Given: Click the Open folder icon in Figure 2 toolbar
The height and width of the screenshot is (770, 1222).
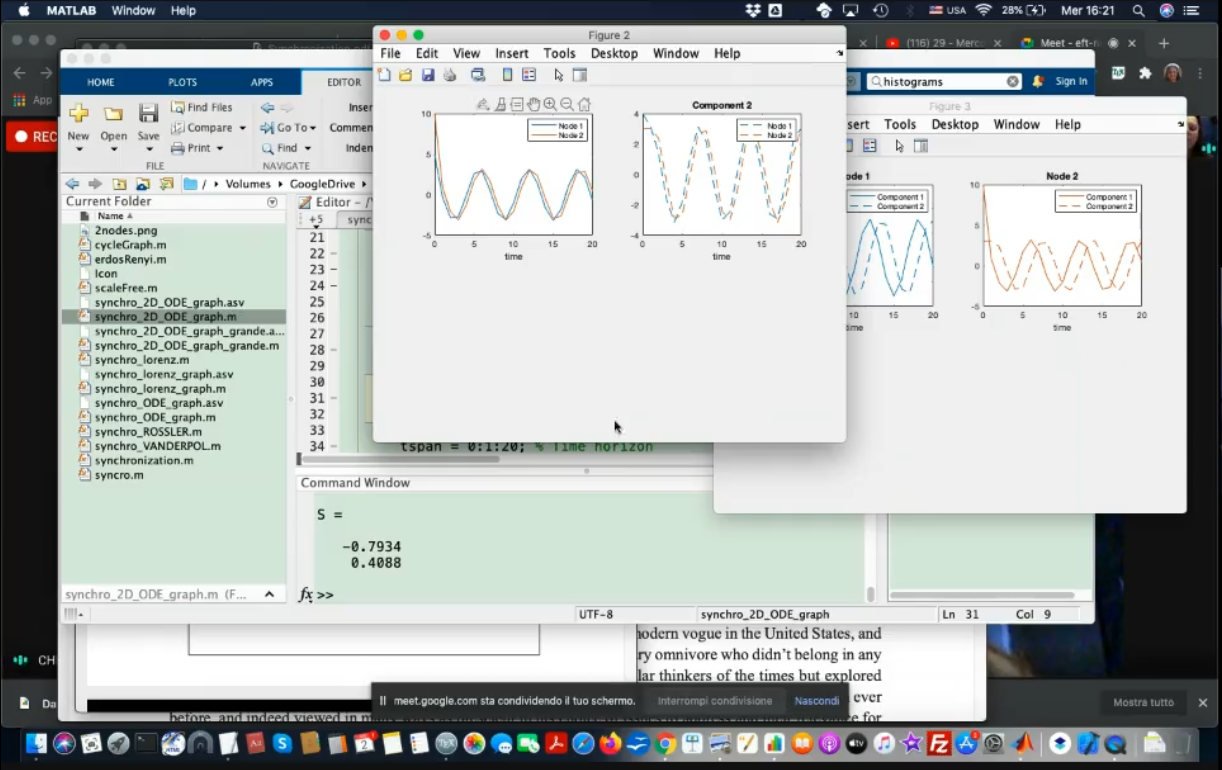Looking at the screenshot, I should (x=406, y=75).
